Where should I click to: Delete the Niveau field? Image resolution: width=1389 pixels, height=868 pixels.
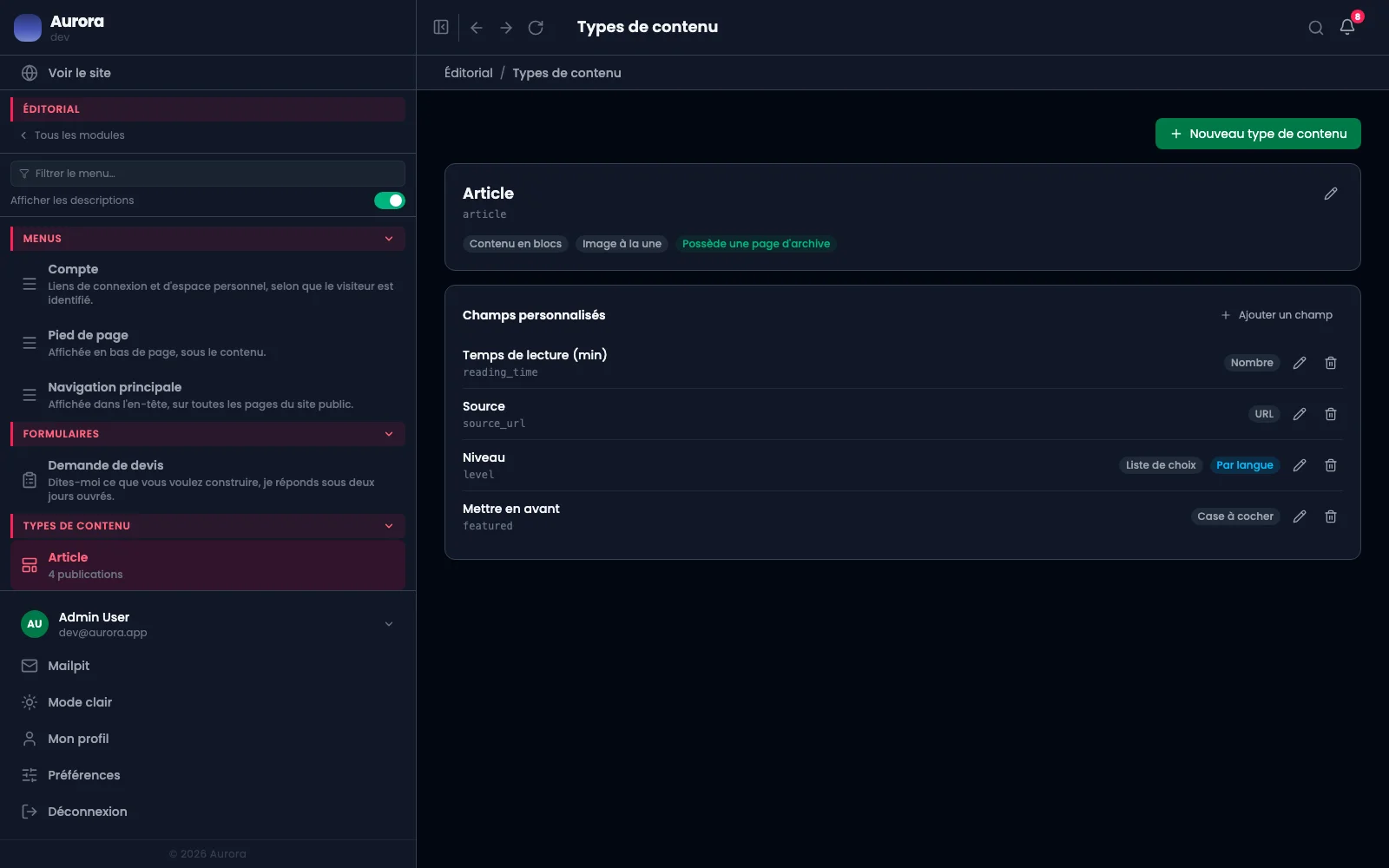(1331, 465)
